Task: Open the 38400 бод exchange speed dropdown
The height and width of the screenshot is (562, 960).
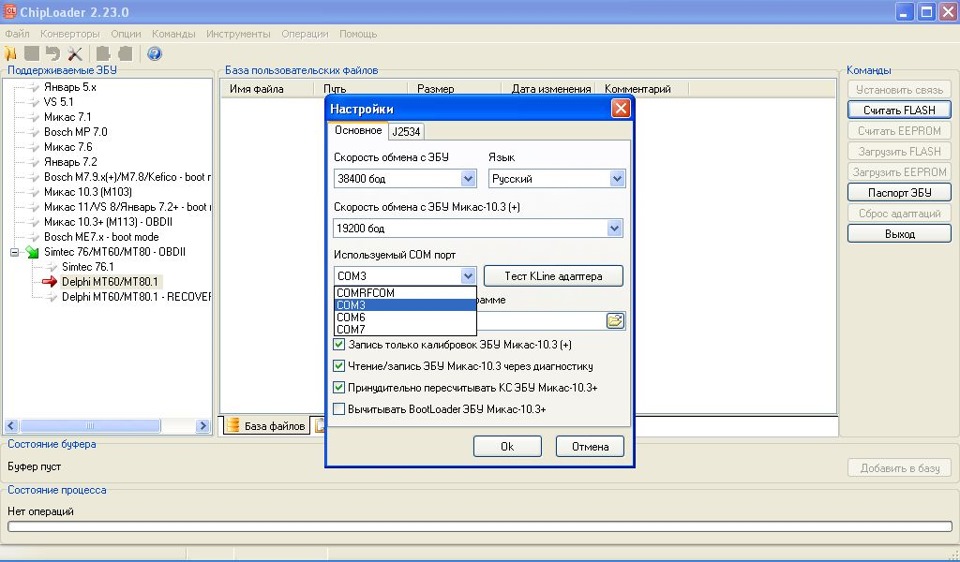Action: point(468,179)
